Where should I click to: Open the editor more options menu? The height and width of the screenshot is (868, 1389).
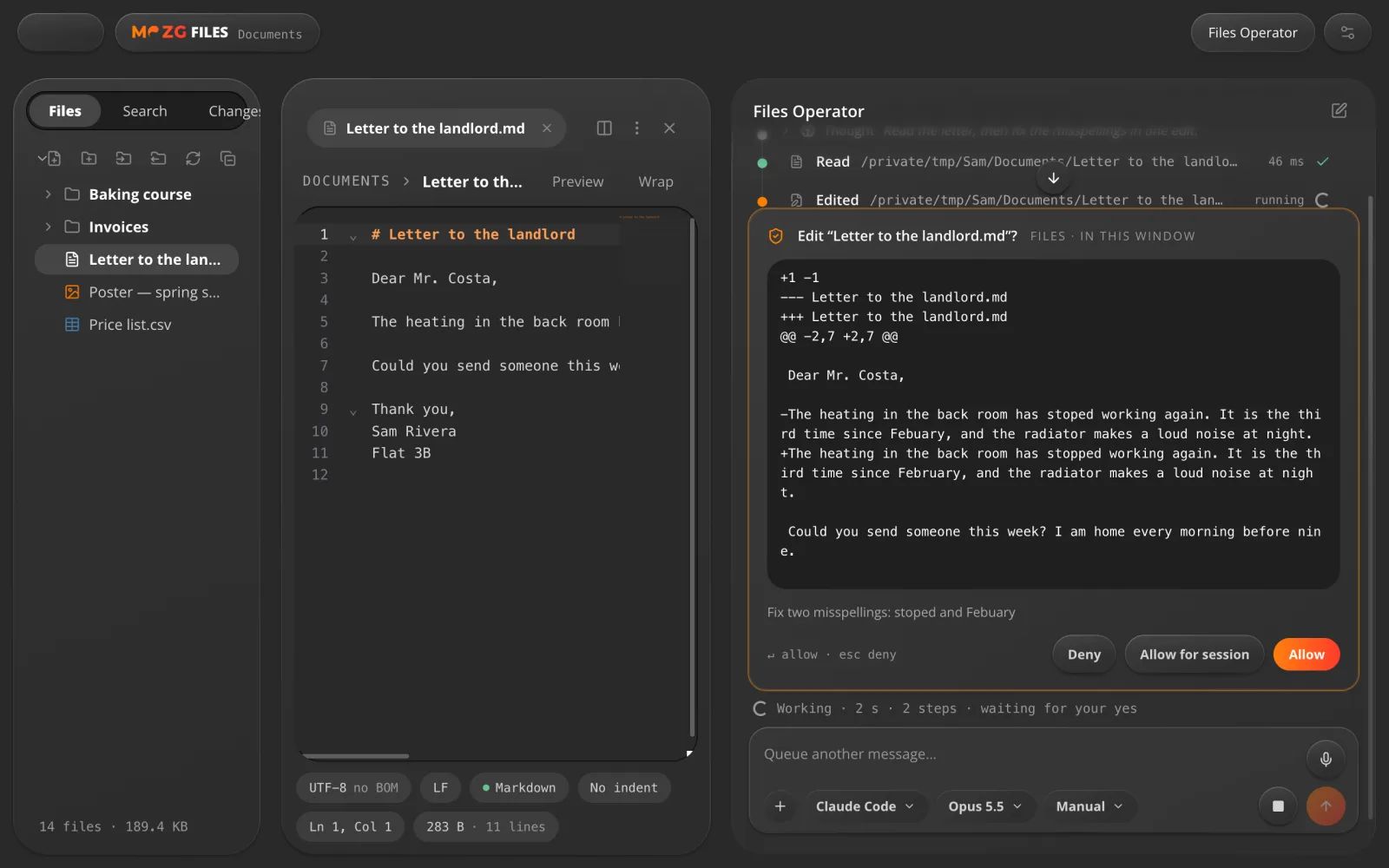636,128
